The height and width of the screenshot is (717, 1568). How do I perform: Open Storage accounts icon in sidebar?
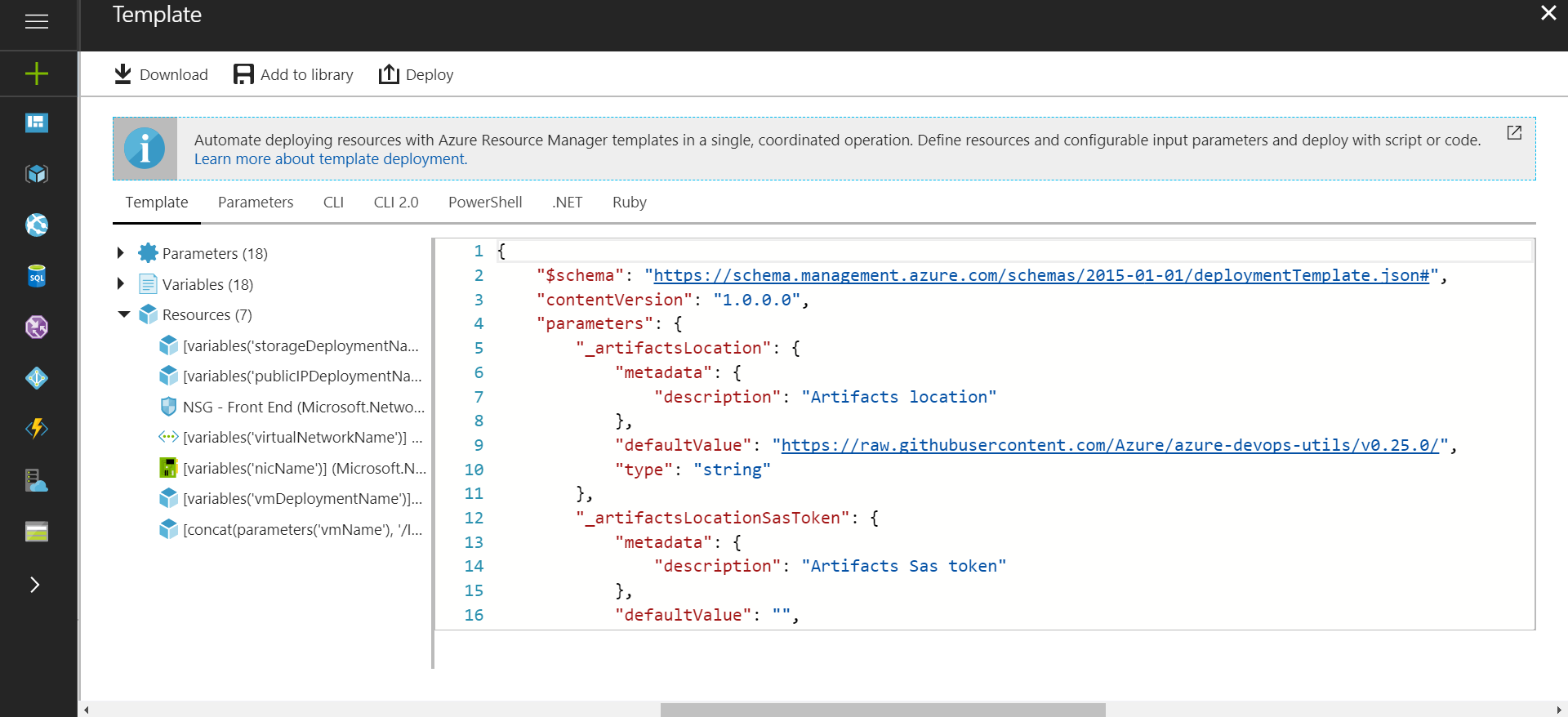37,532
